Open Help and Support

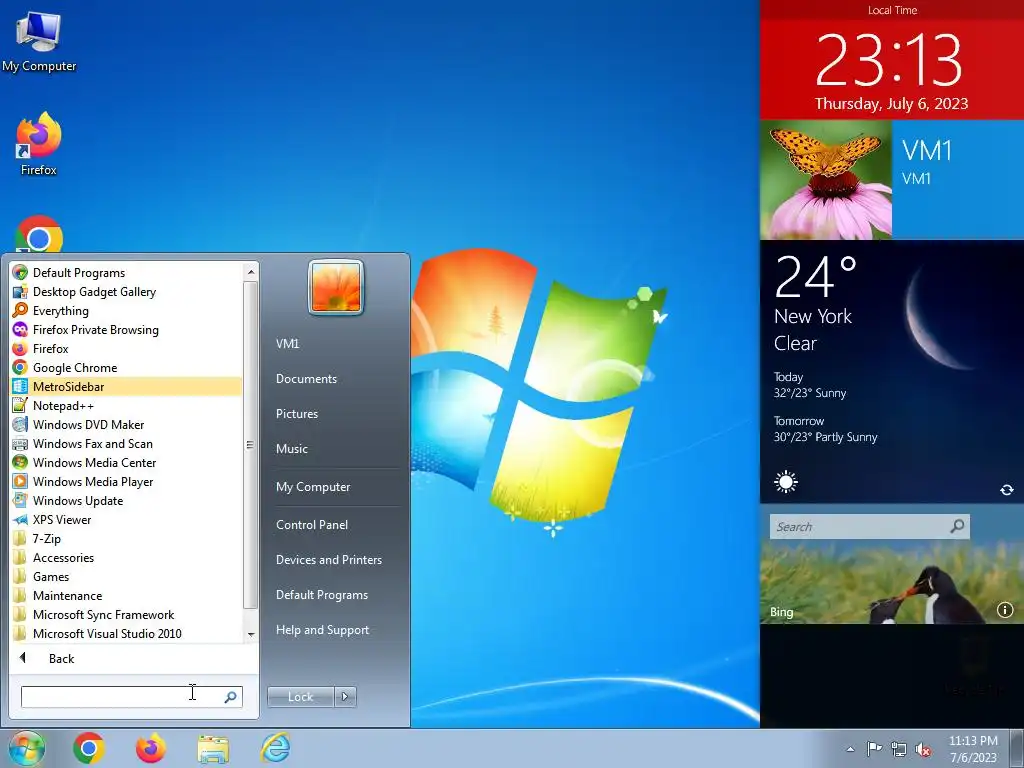(x=322, y=630)
